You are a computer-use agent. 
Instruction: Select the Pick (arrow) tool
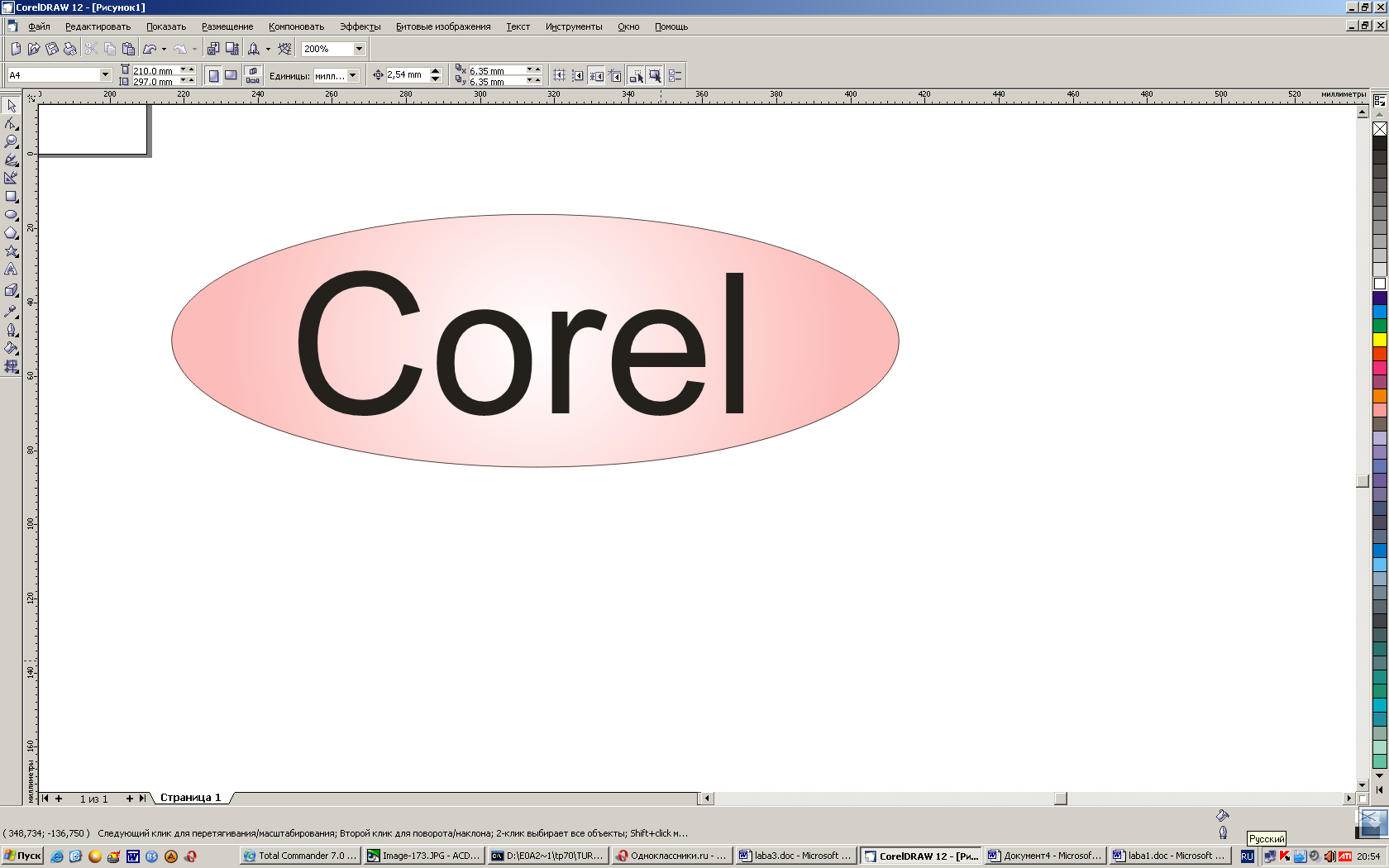[x=12, y=106]
